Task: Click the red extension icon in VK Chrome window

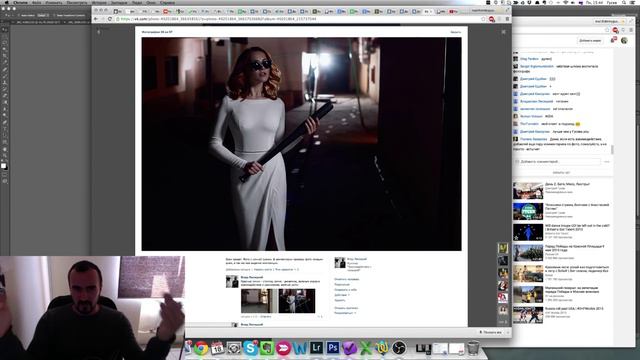Action: pos(492,19)
